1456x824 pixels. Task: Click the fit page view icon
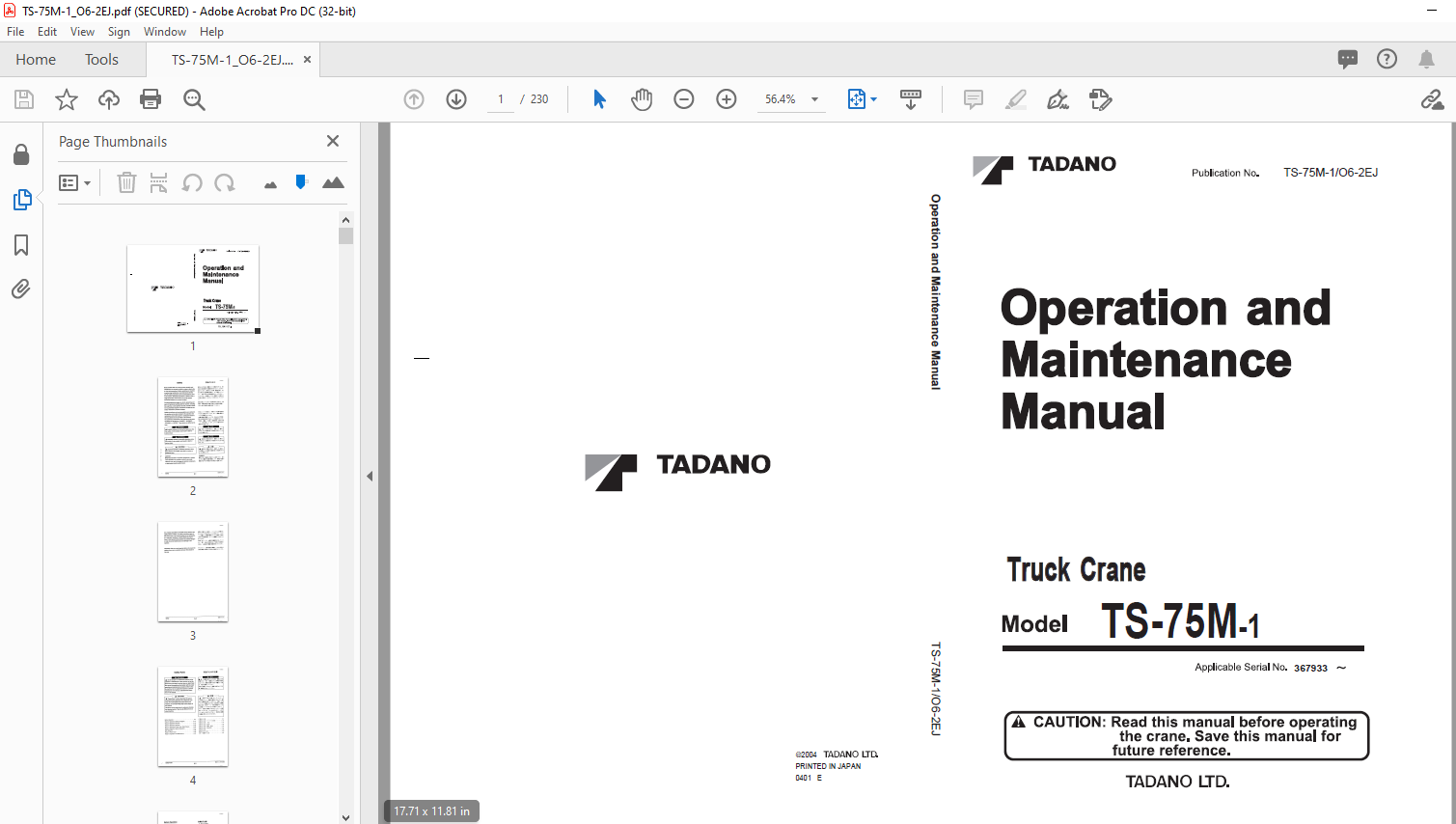pos(856,99)
